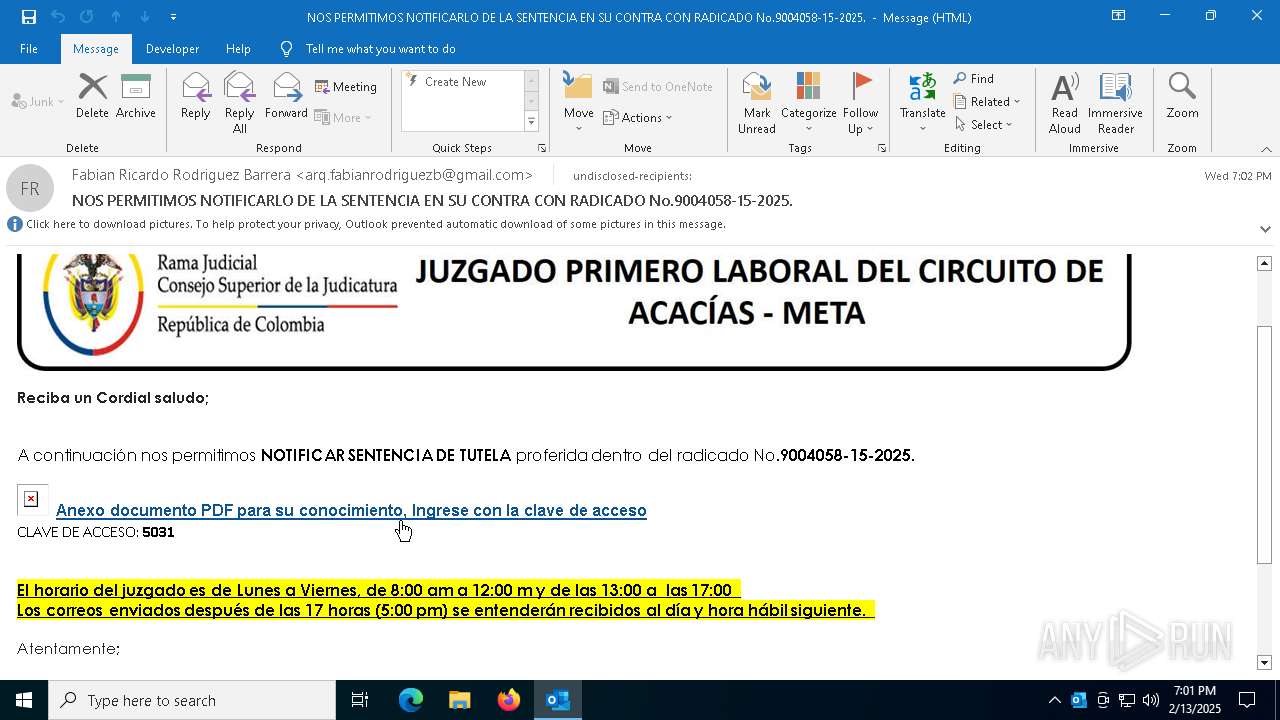Open Task View on the taskbar

tap(360, 700)
